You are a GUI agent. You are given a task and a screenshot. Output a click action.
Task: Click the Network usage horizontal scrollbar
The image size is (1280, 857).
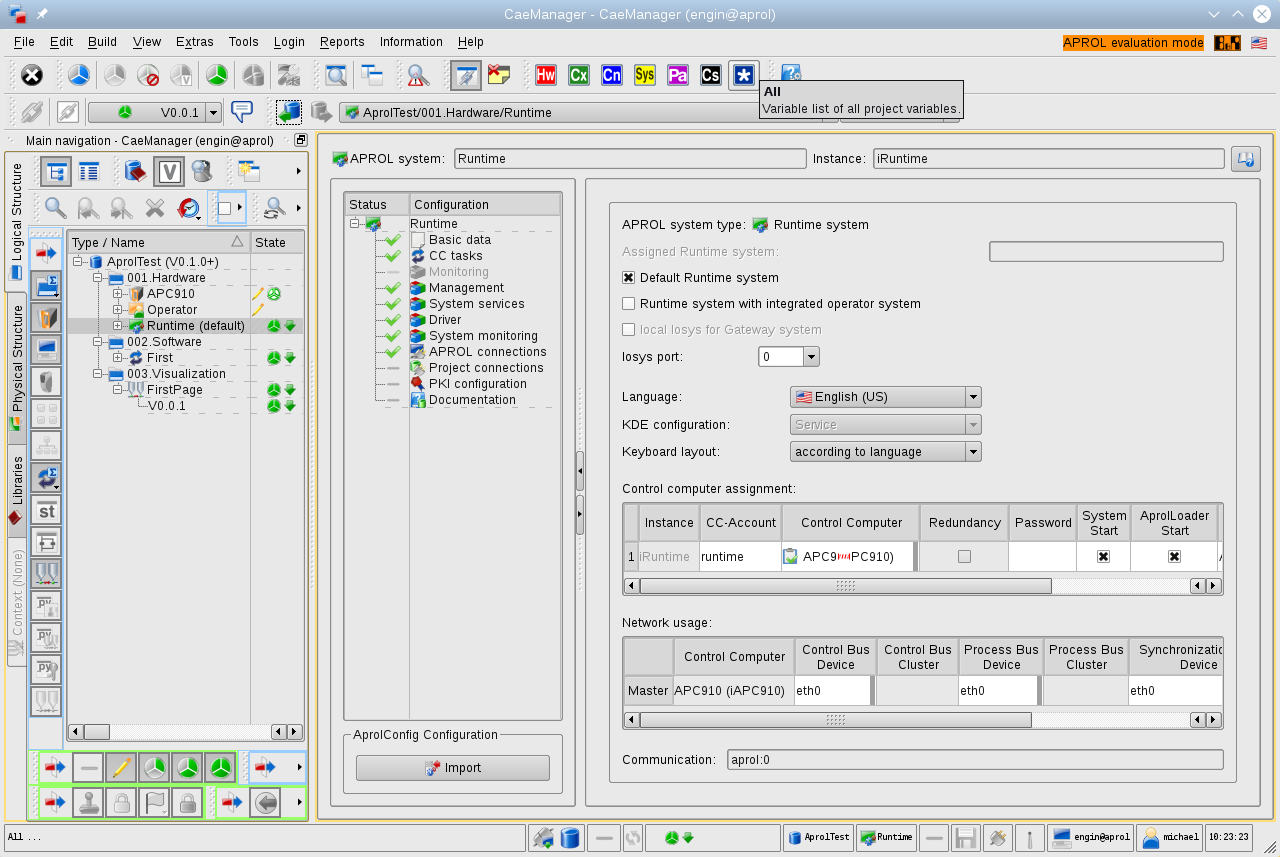point(835,720)
